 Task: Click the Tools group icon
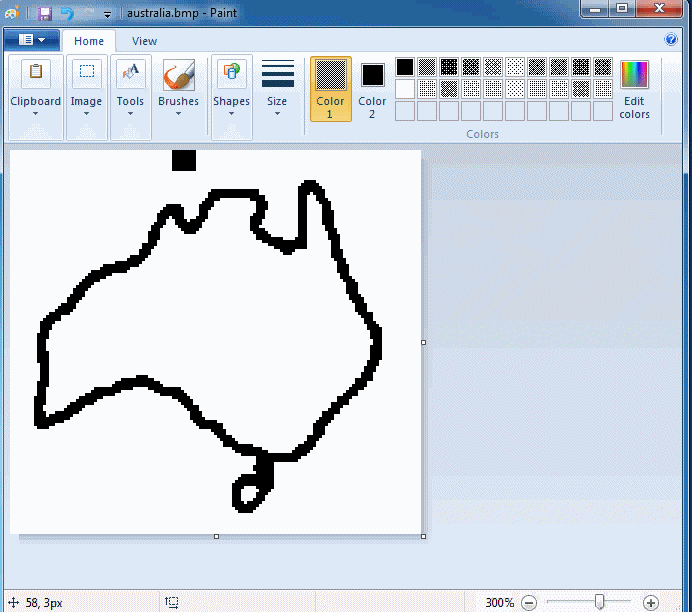(130, 72)
